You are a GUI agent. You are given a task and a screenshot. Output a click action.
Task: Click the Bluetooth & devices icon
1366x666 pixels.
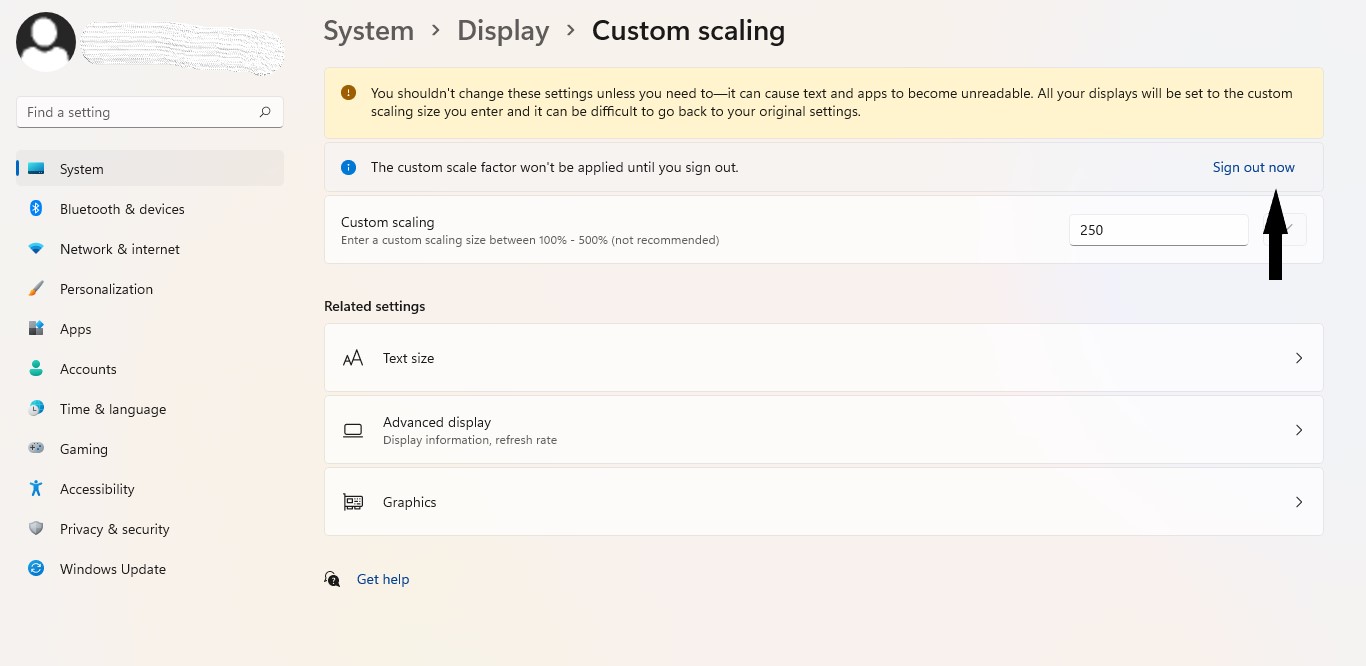(36, 209)
